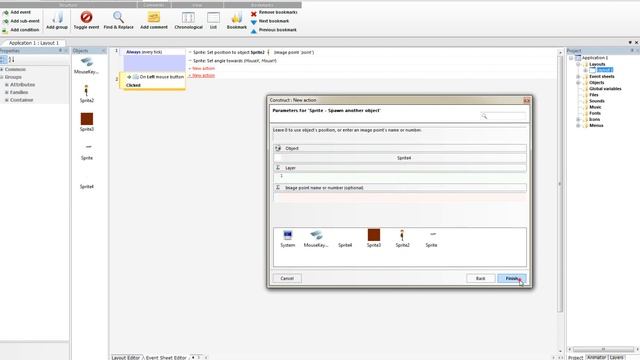Viewport: 640px width, 360px height.
Task: Go to Previous bookmark
Action: (x=273, y=30)
